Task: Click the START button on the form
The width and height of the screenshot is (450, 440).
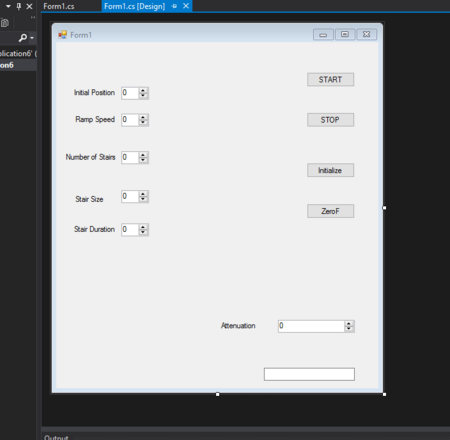Action: pos(330,80)
